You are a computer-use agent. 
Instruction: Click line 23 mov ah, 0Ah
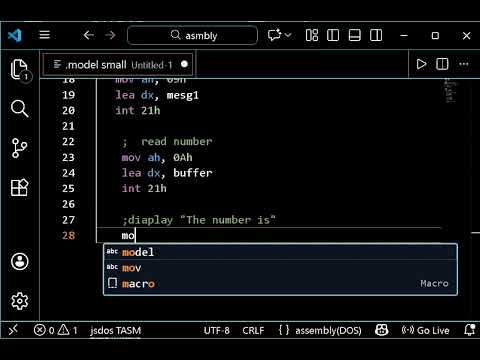click(x=157, y=157)
